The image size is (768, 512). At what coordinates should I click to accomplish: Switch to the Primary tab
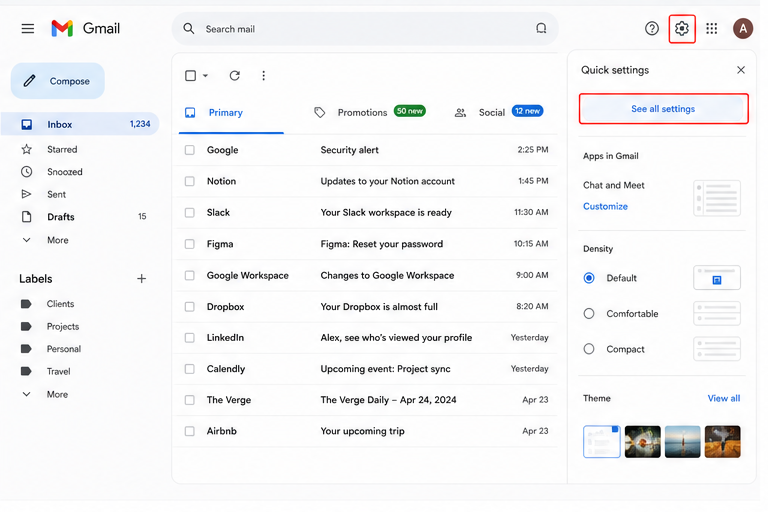(x=231, y=113)
